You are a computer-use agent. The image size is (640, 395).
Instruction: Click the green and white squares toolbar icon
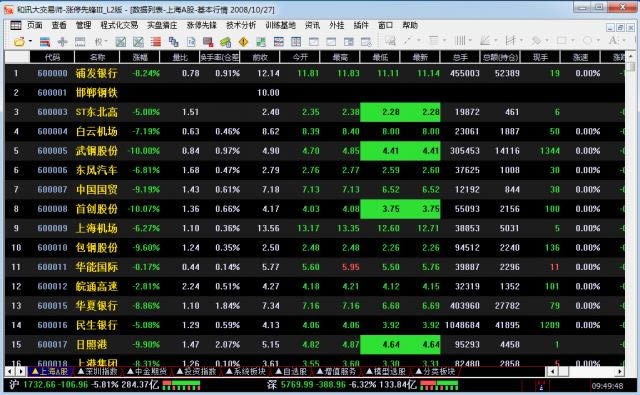(x=261, y=42)
